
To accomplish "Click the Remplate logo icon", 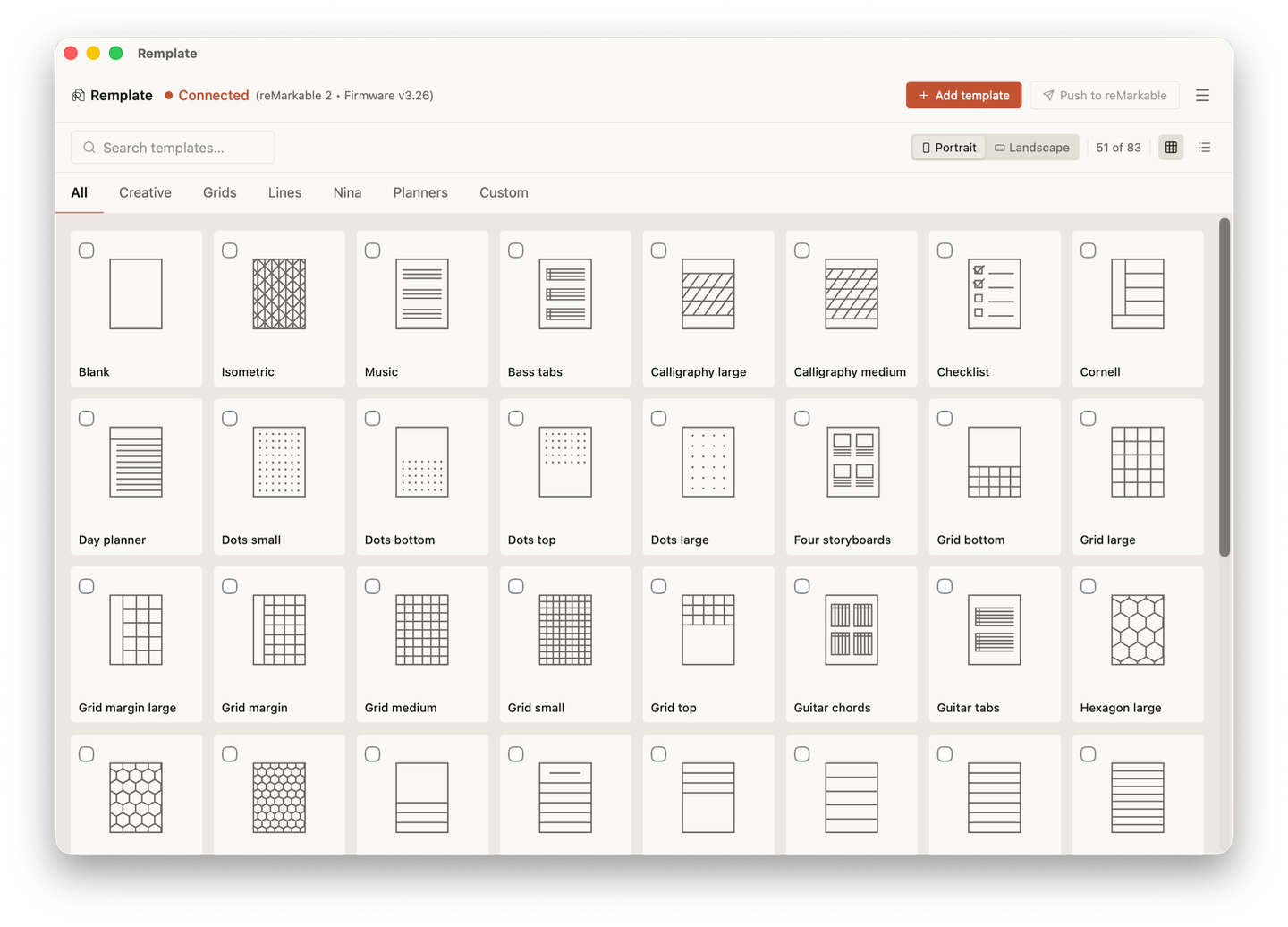I will point(79,96).
